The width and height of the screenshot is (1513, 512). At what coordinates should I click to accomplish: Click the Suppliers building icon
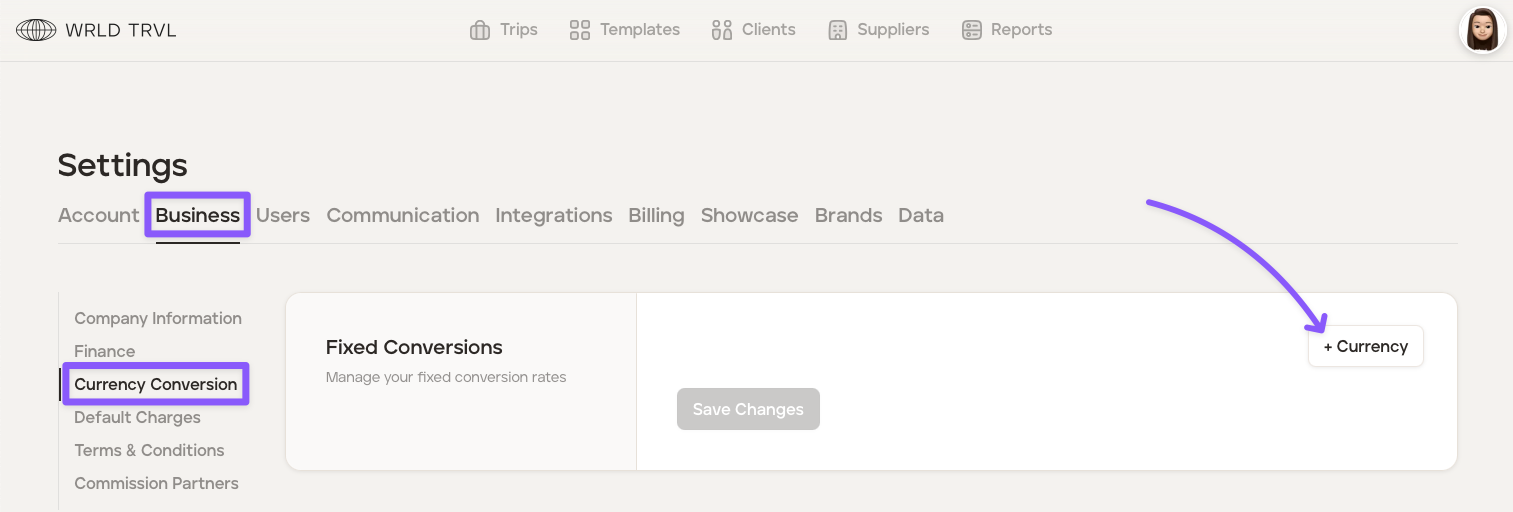(838, 30)
